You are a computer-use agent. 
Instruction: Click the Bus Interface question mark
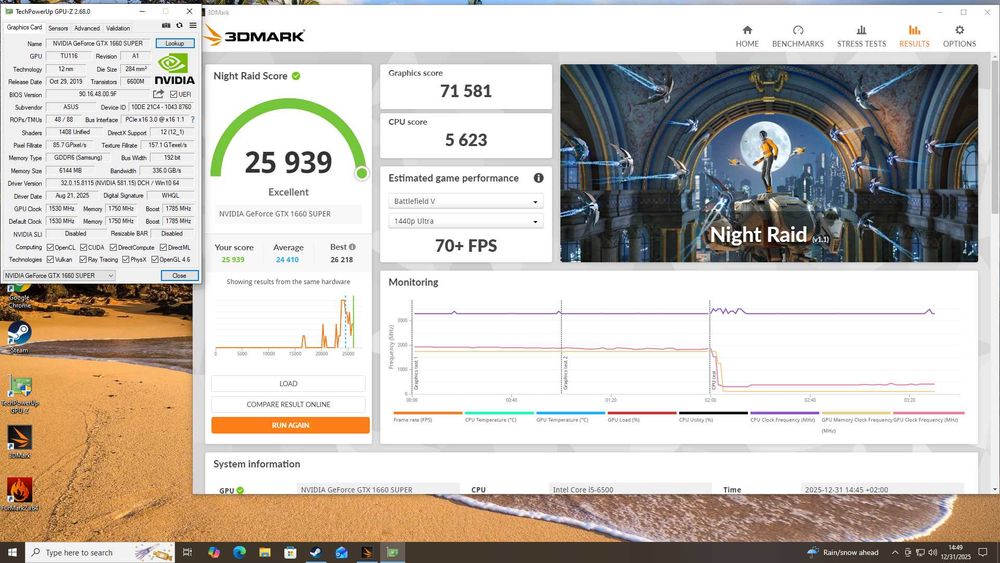pyautogui.click(x=192, y=119)
